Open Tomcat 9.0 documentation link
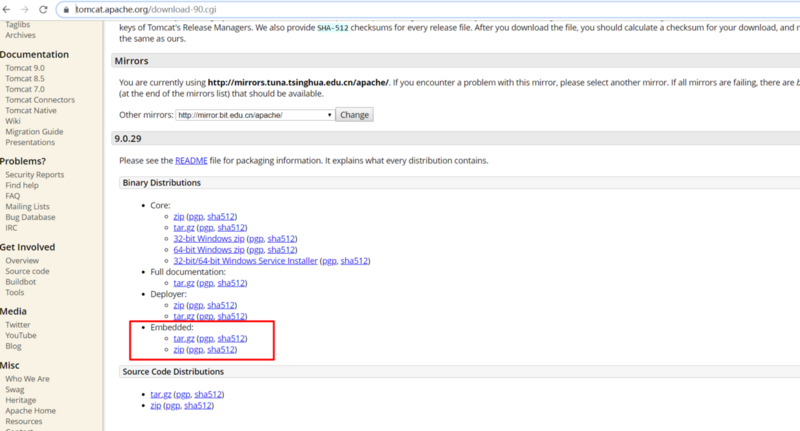 (x=25, y=68)
